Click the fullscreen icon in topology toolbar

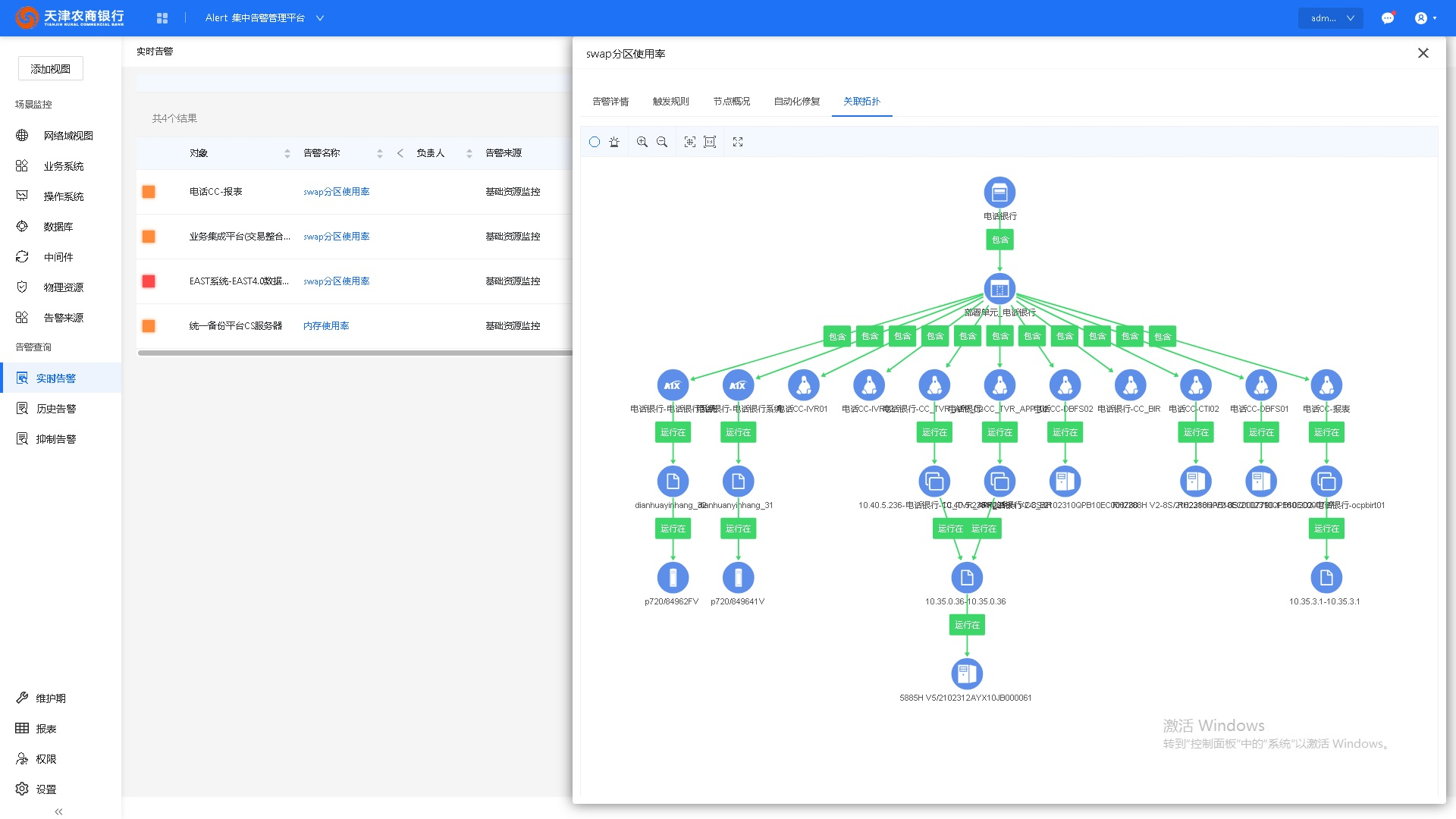point(738,142)
